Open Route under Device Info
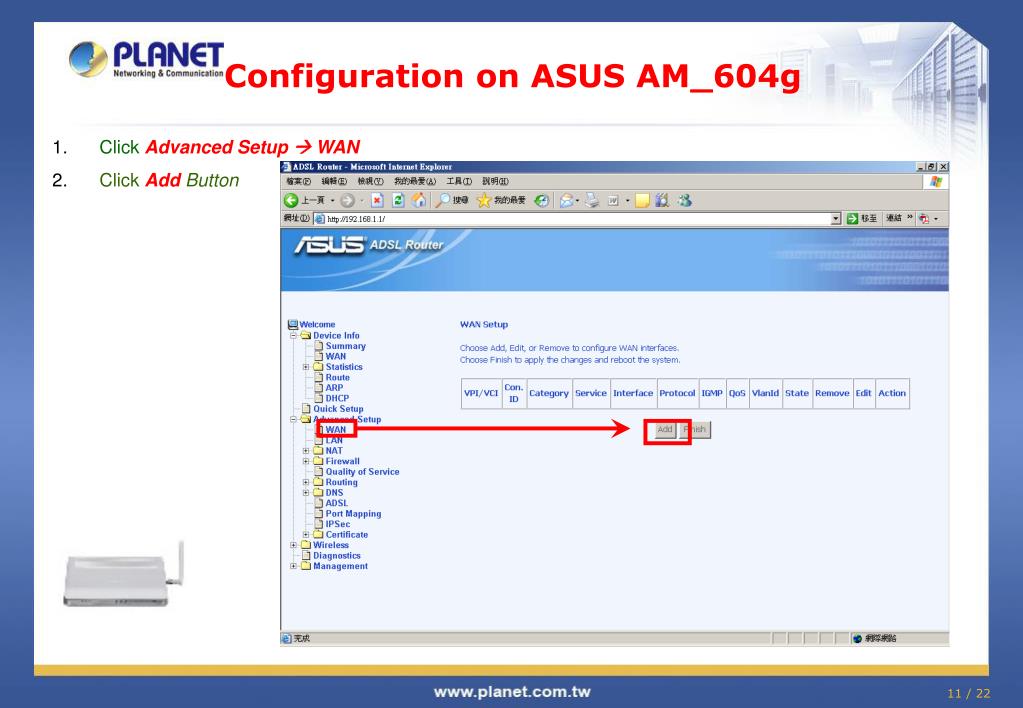 pyautogui.click(x=337, y=377)
